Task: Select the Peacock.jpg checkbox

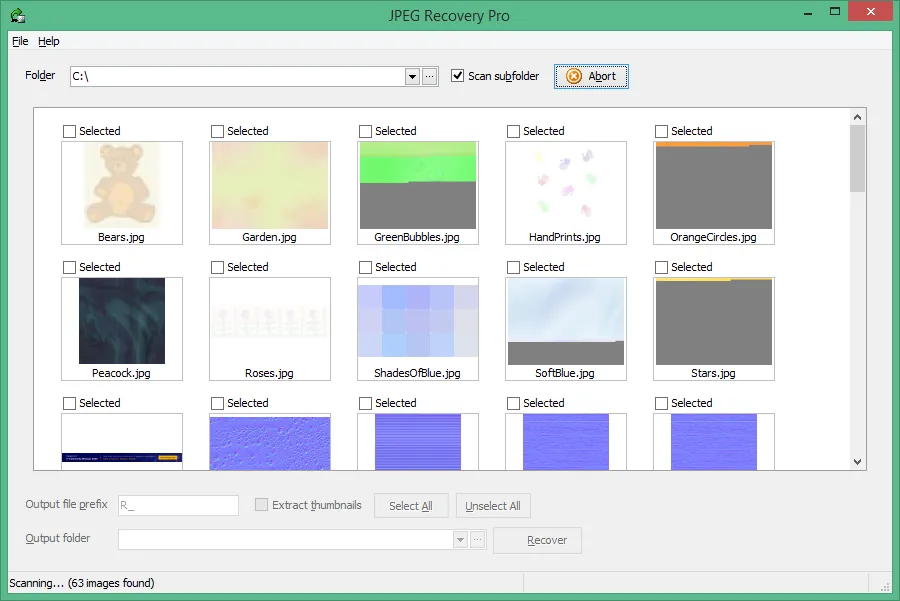Action: tap(69, 267)
